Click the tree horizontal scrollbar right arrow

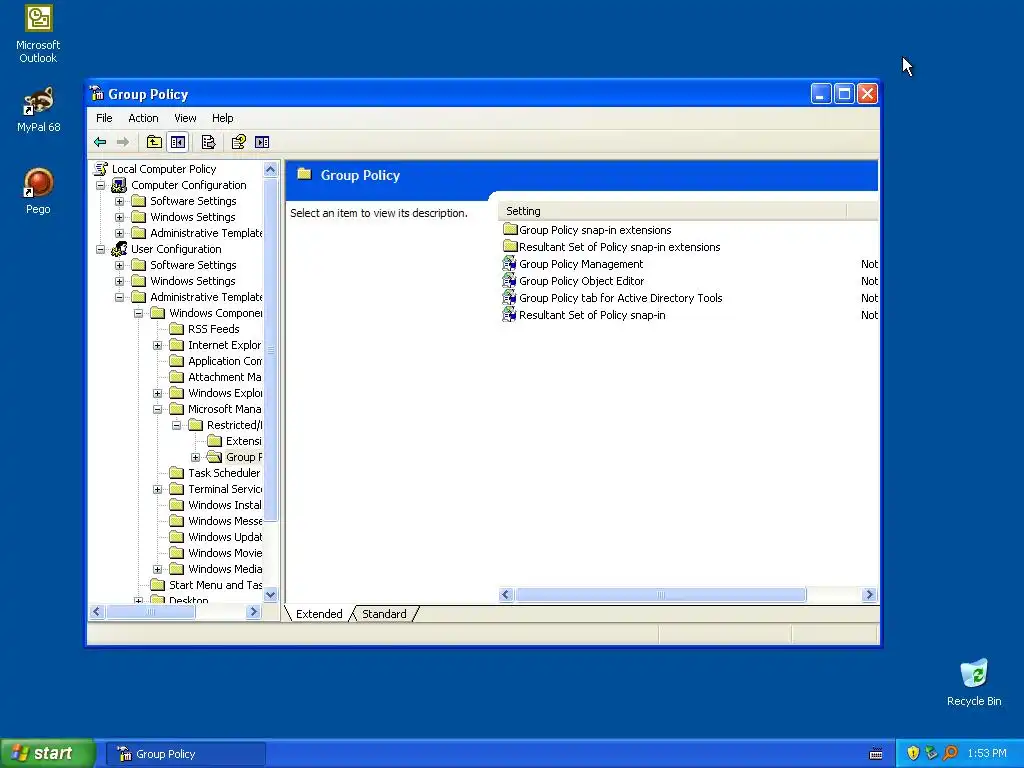[253, 611]
